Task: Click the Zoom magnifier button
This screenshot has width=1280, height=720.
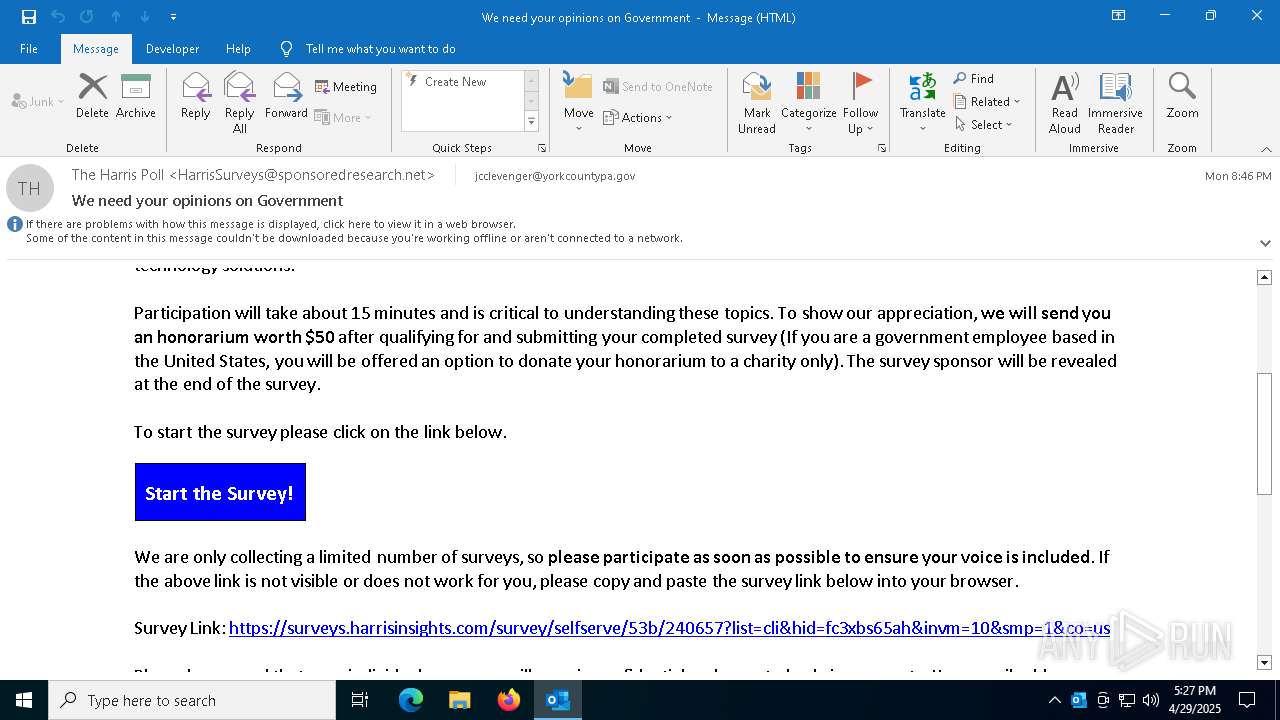Action: (x=1182, y=96)
